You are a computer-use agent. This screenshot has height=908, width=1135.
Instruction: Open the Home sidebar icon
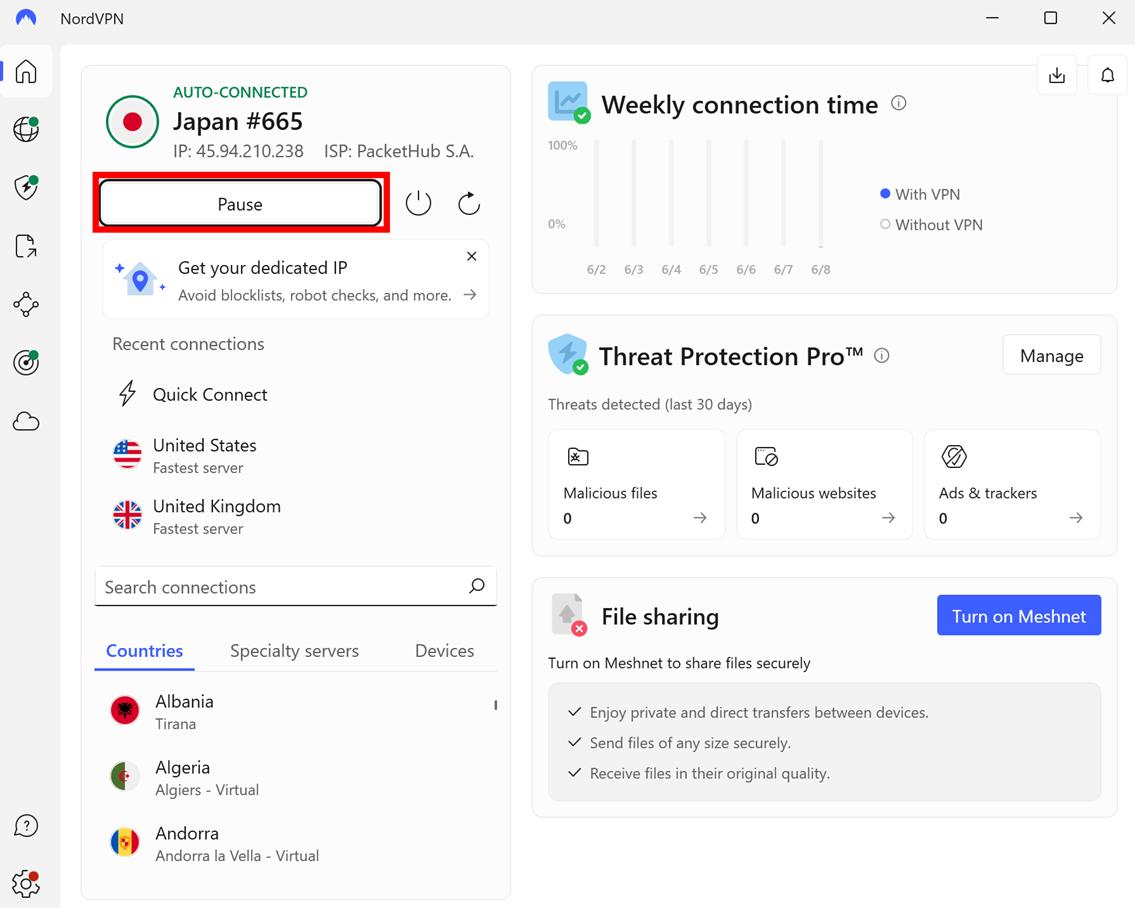click(26, 71)
